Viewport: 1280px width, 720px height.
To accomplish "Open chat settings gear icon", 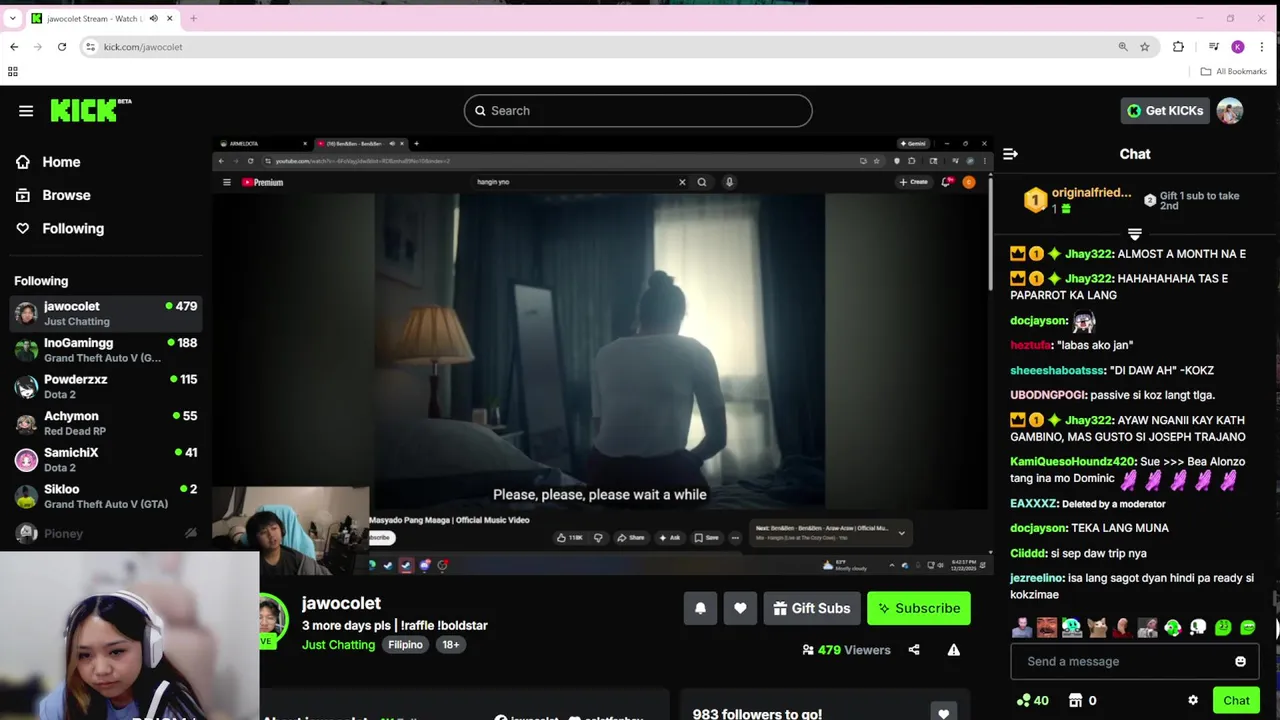I will [1192, 700].
